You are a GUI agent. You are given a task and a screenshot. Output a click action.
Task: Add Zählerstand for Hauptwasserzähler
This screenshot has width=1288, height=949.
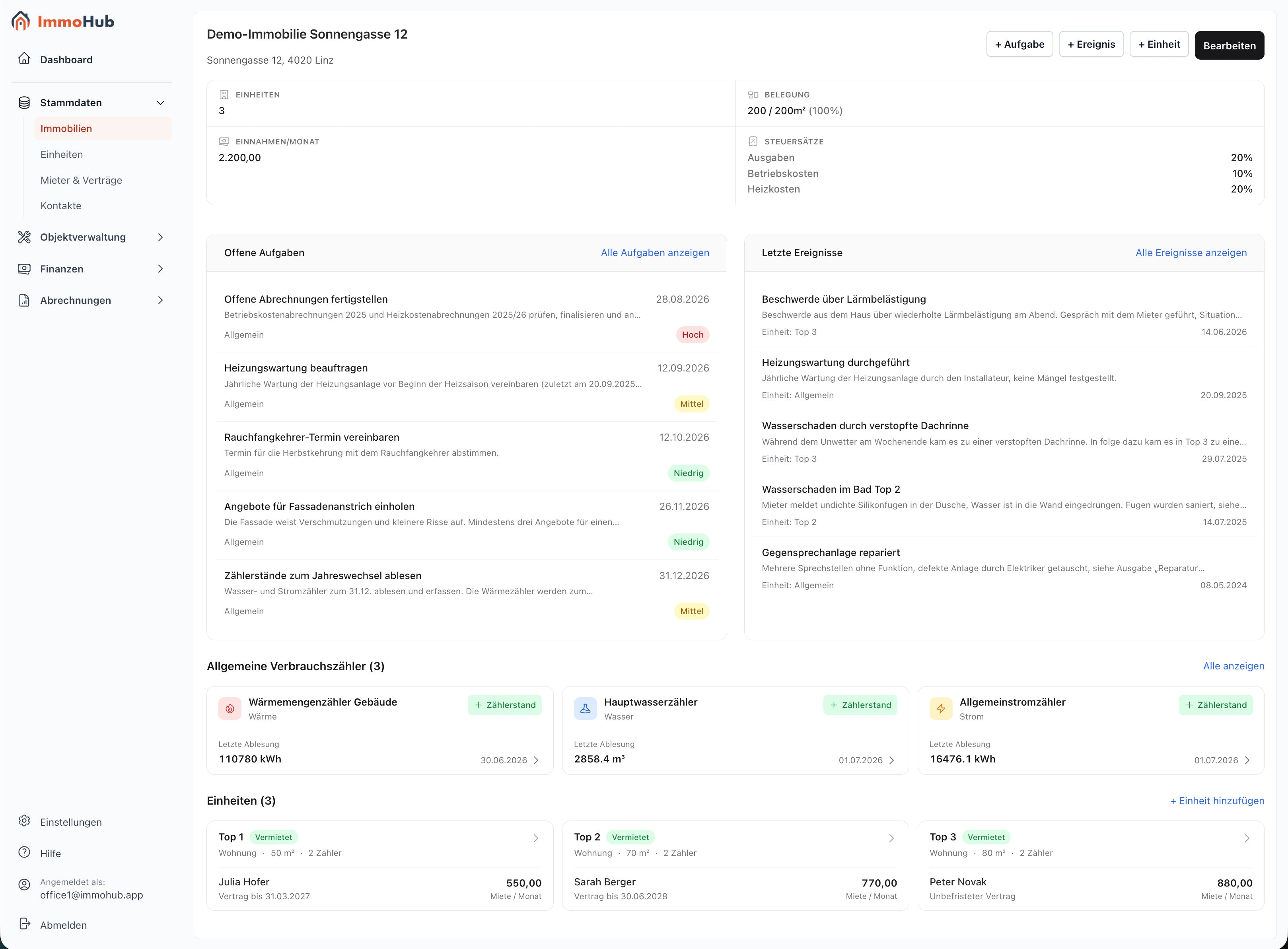tap(860, 706)
